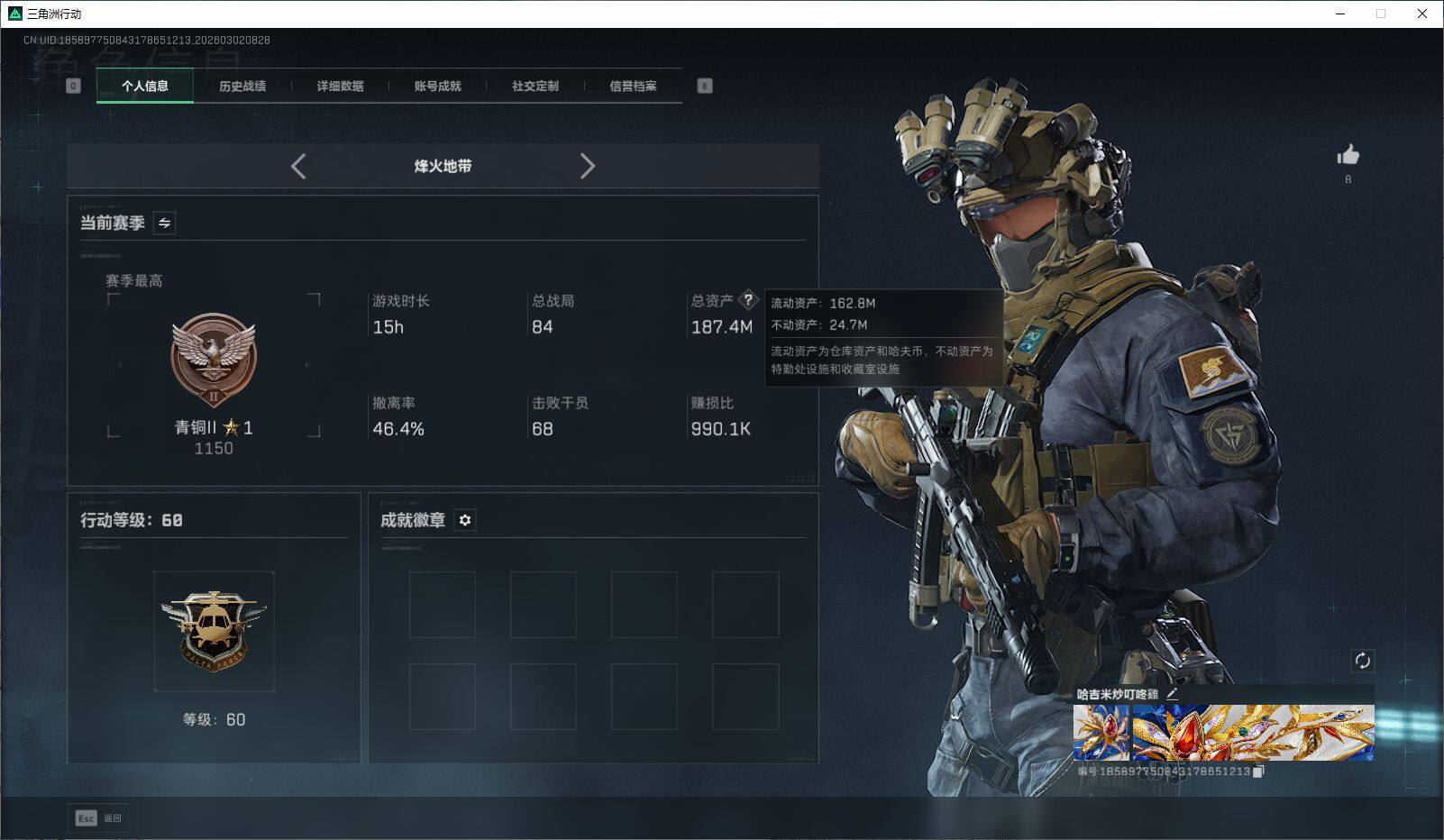Click the E key tab-right hint icon

pyautogui.click(x=705, y=86)
